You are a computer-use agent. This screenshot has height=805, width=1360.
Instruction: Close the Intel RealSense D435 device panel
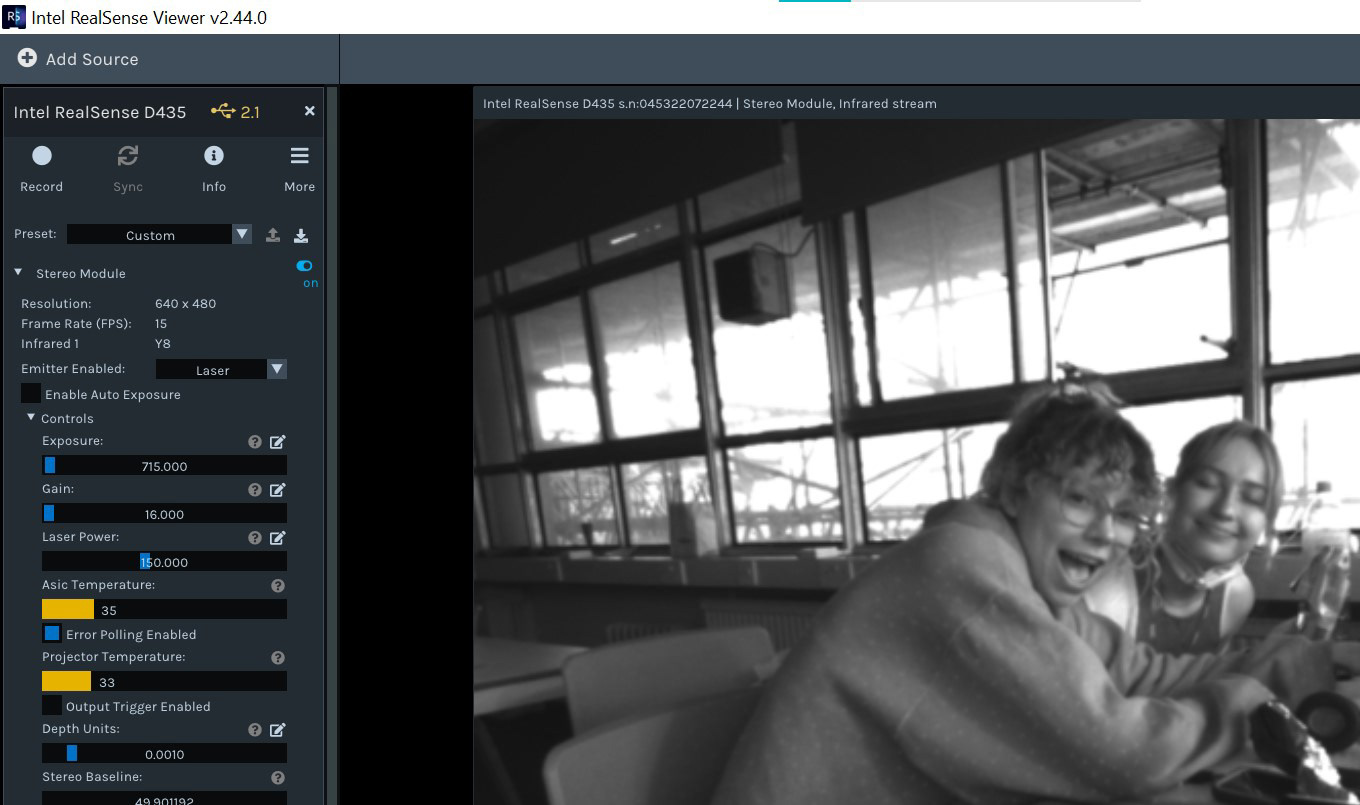(x=309, y=111)
